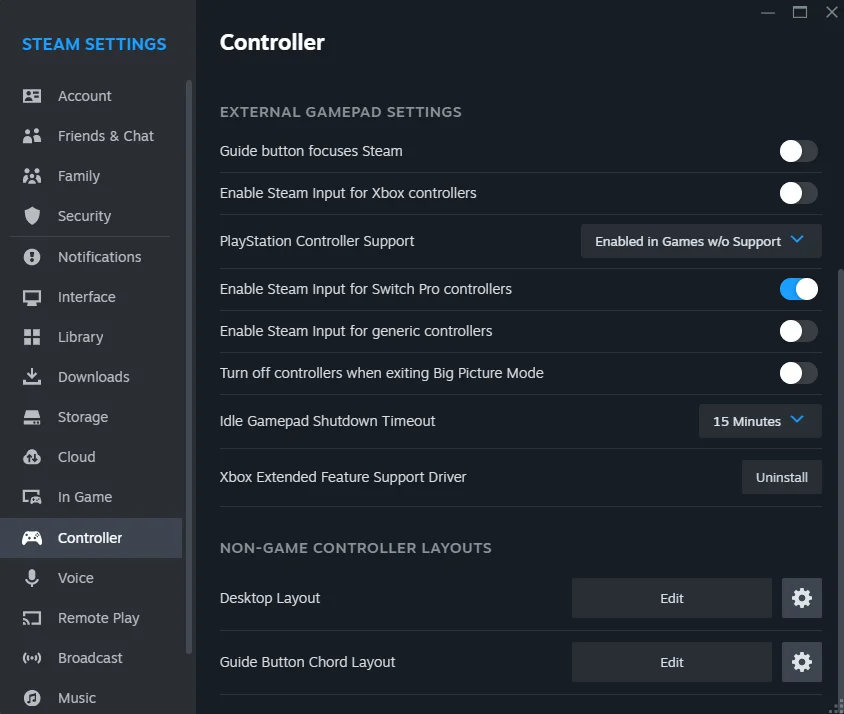Click the Cloud sync icon
The image size is (844, 714).
(32, 457)
